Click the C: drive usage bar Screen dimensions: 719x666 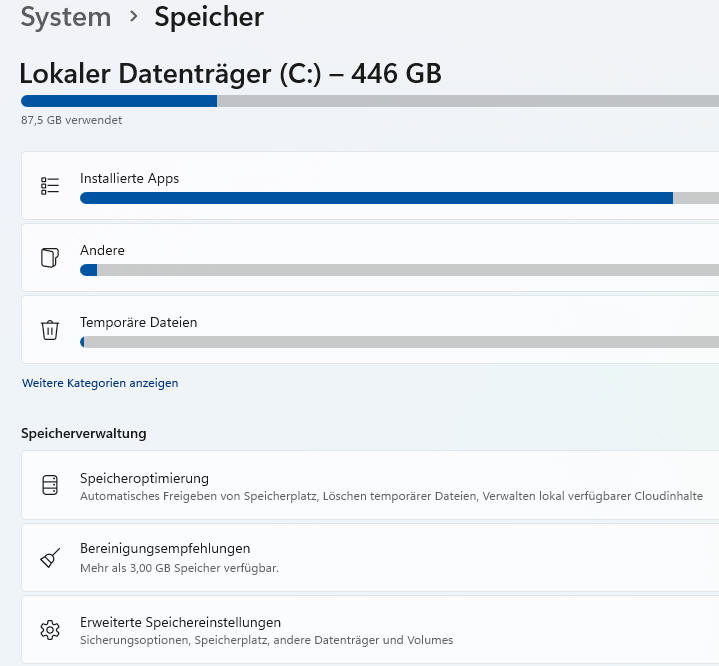tap(370, 101)
